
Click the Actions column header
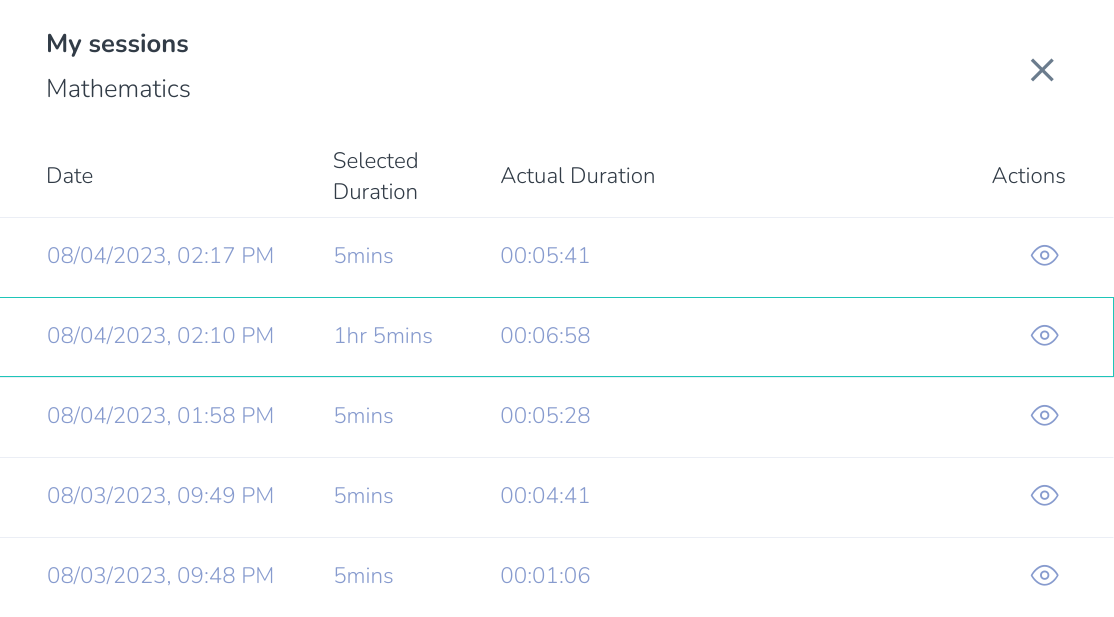point(1028,176)
